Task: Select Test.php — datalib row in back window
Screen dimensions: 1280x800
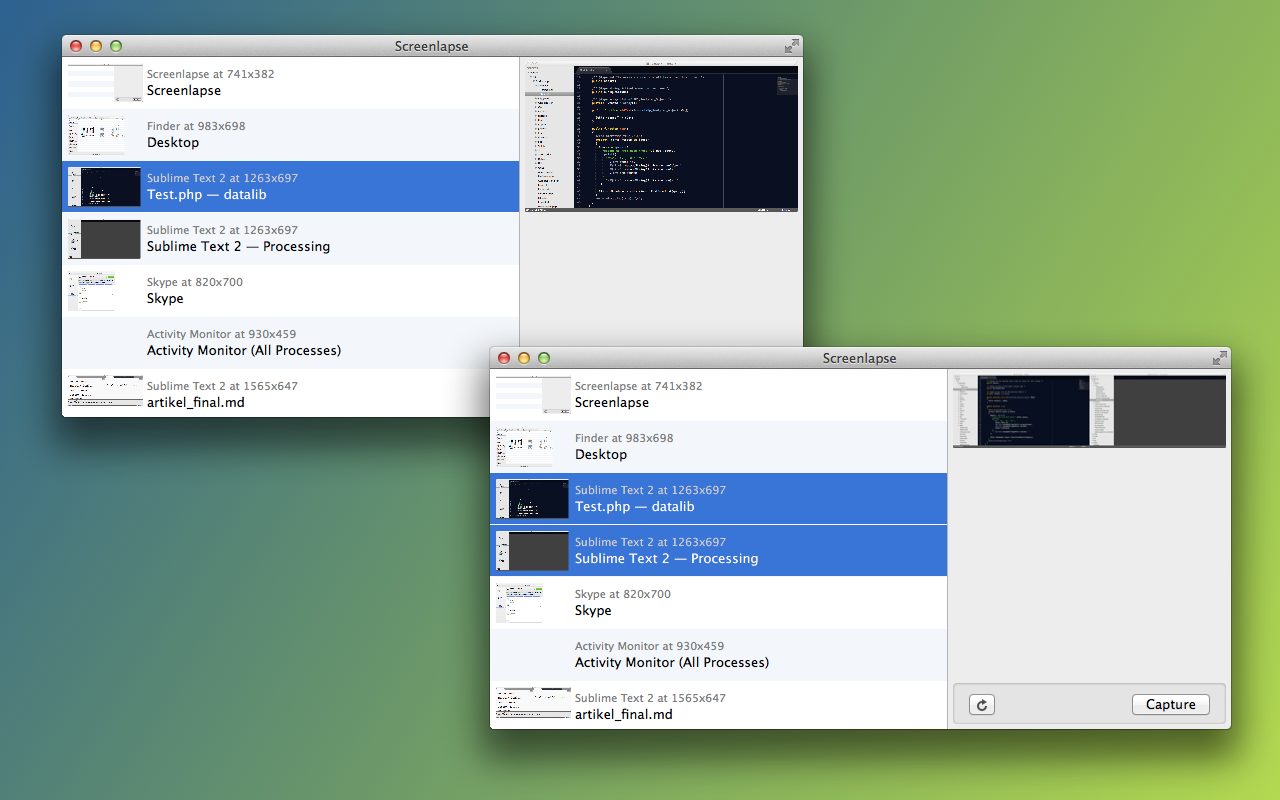Action: tap(291, 187)
